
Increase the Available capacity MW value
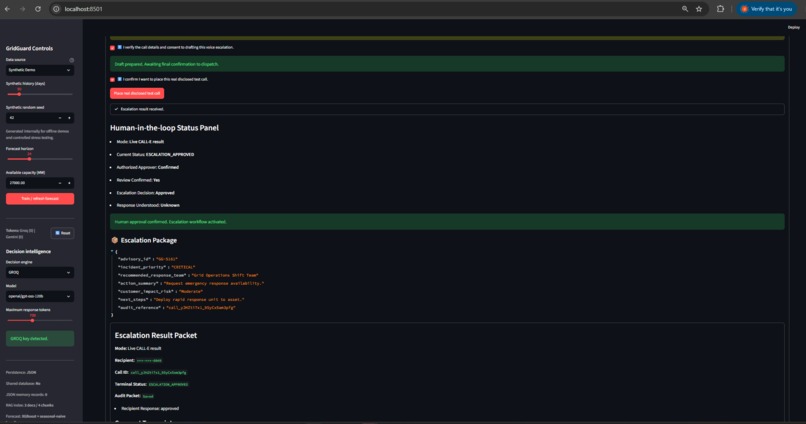tap(69, 183)
